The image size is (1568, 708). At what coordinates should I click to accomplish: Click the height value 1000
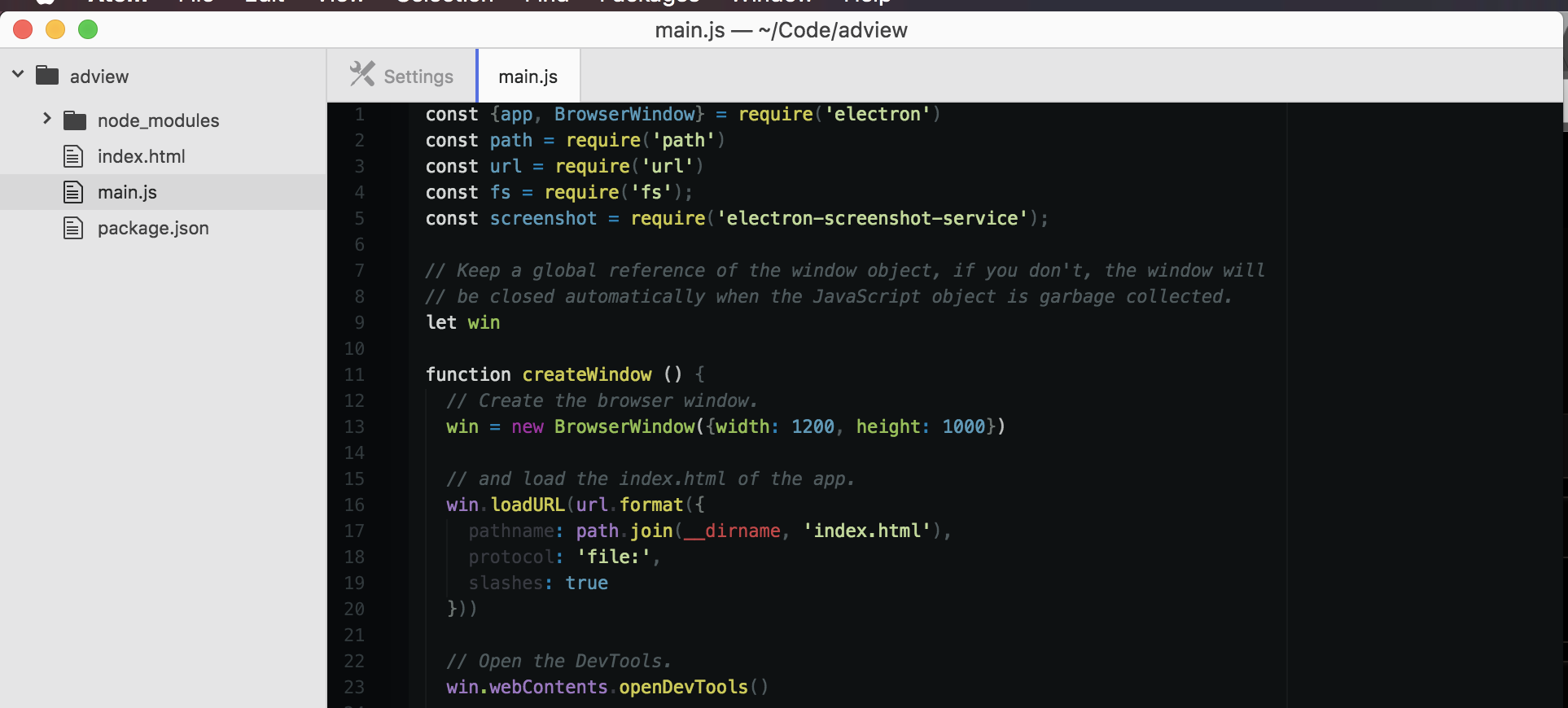[x=964, y=426]
